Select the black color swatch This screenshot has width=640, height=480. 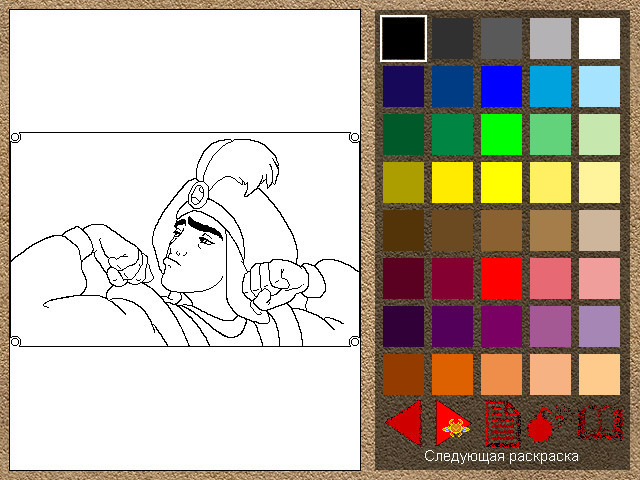pyautogui.click(x=403, y=38)
